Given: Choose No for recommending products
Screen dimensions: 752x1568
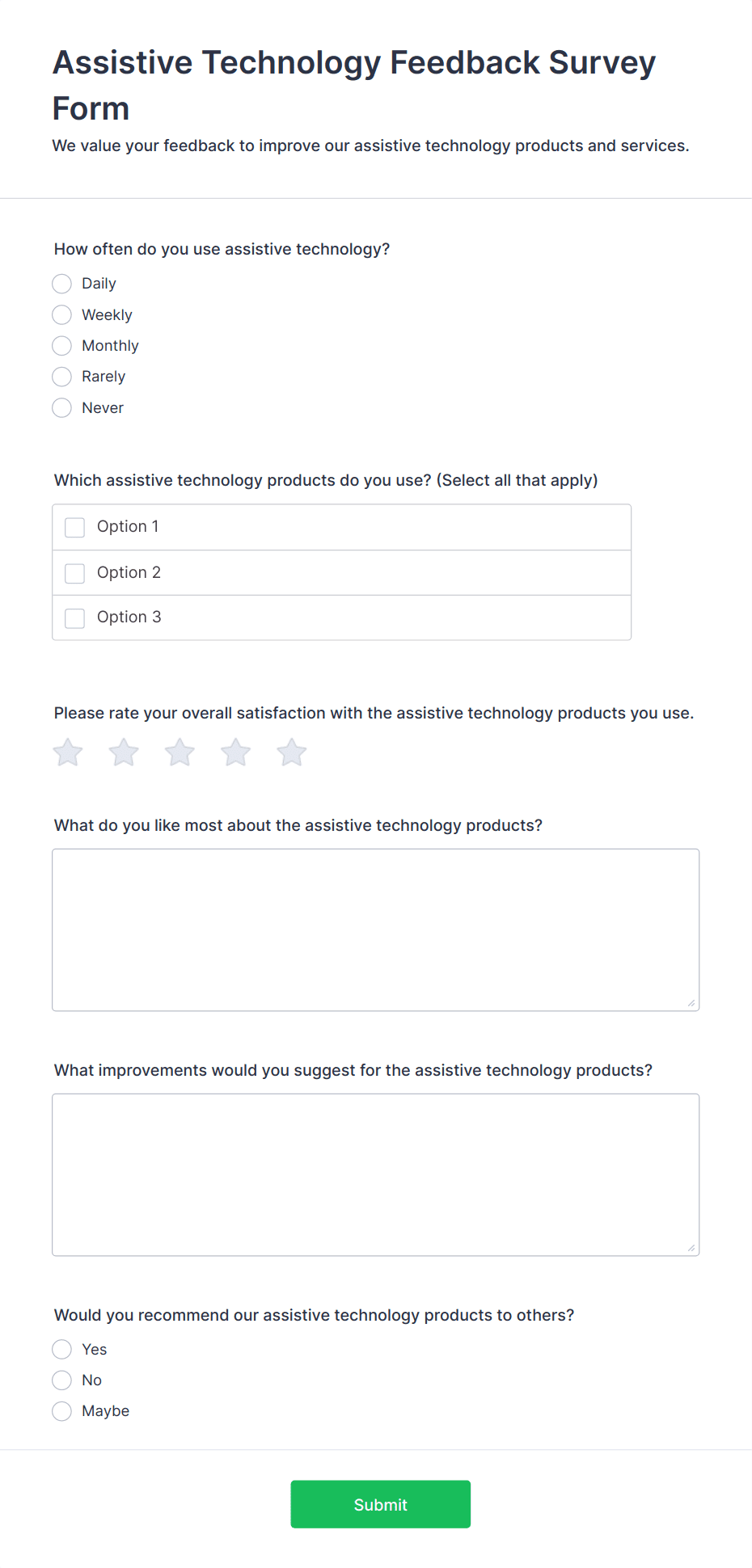Looking at the screenshot, I should (62, 1380).
